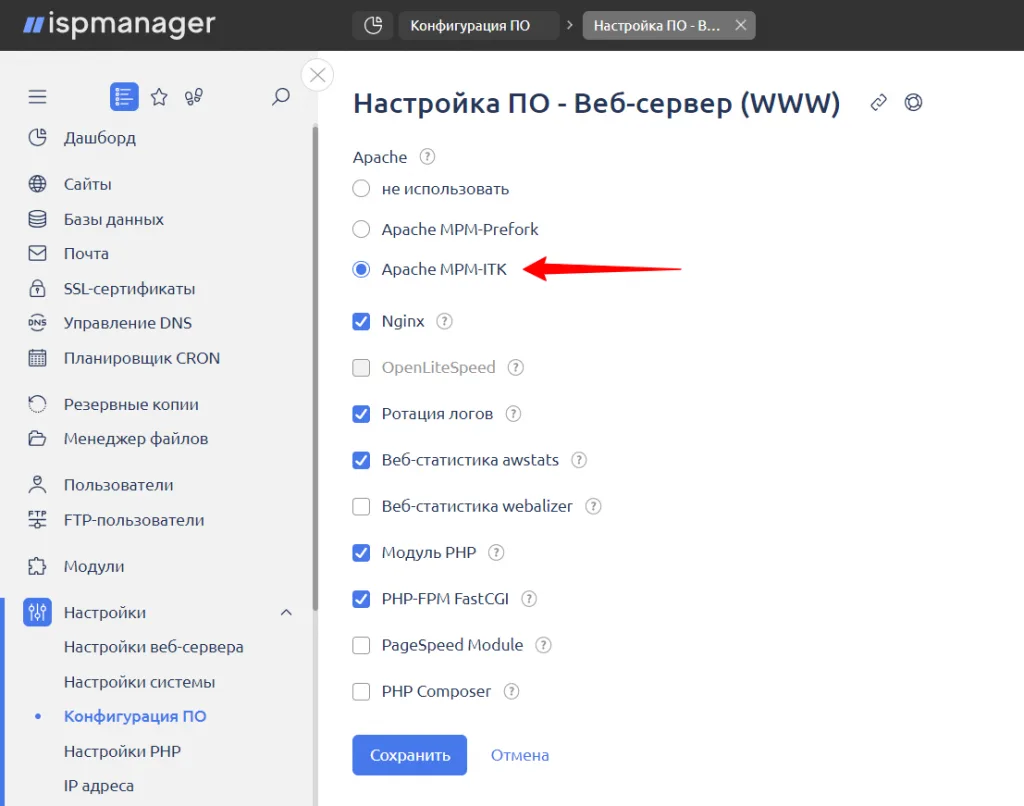The image size is (1024, 806).
Task: Enable Веб-статистика webalizer checkbox
Action: [361, 506]
